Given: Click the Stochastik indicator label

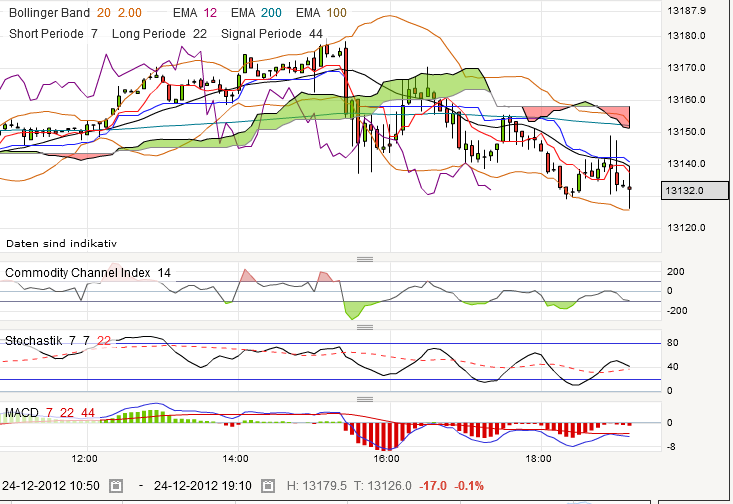Looking at the screenshot, I should coord(33,340).
